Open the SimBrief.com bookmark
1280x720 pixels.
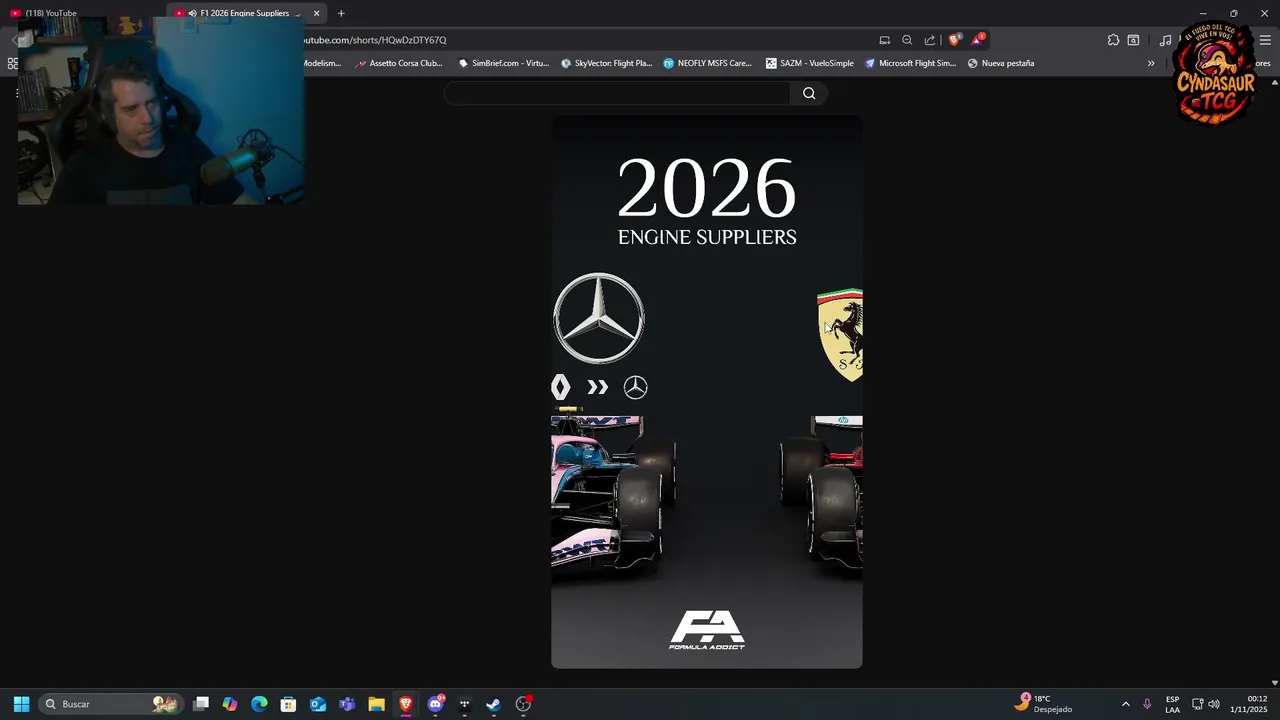(504, 63)
